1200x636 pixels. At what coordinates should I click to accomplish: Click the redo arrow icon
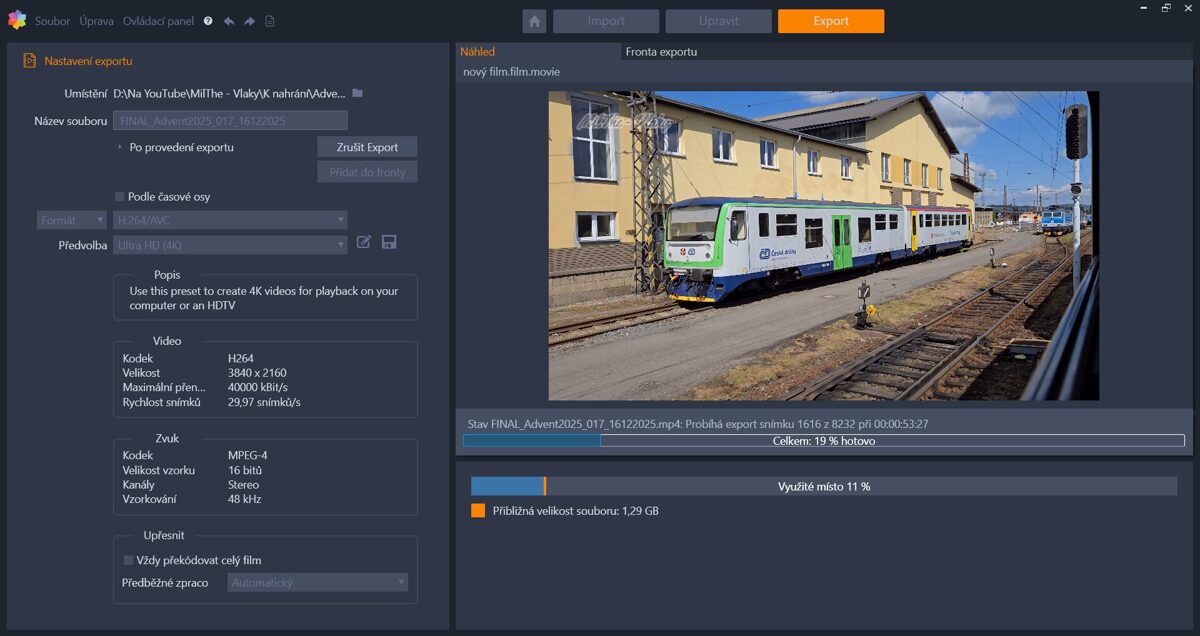249,21
